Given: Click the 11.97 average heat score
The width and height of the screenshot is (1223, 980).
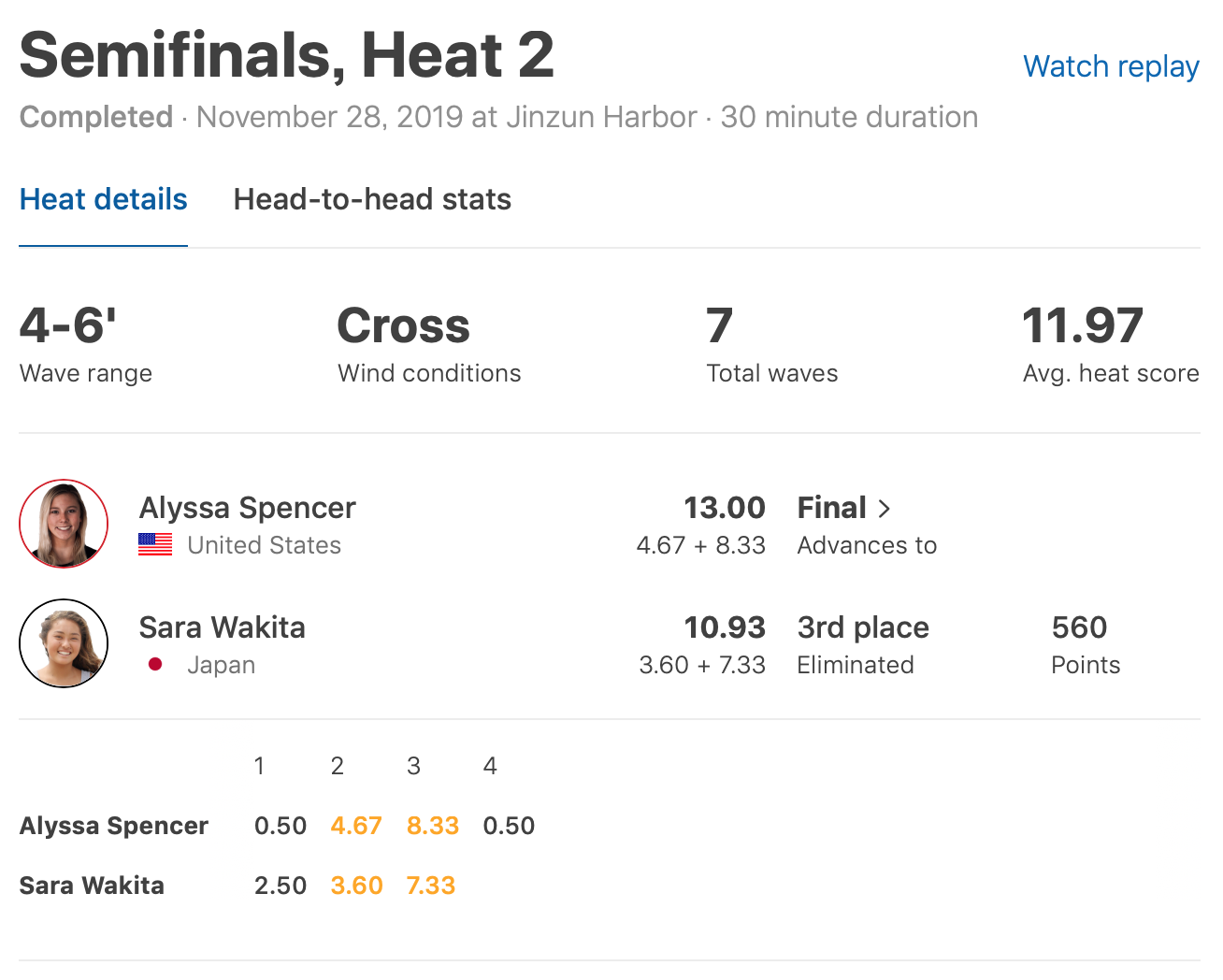Looking at the screenshot, I should click(x=1082, y=326).
